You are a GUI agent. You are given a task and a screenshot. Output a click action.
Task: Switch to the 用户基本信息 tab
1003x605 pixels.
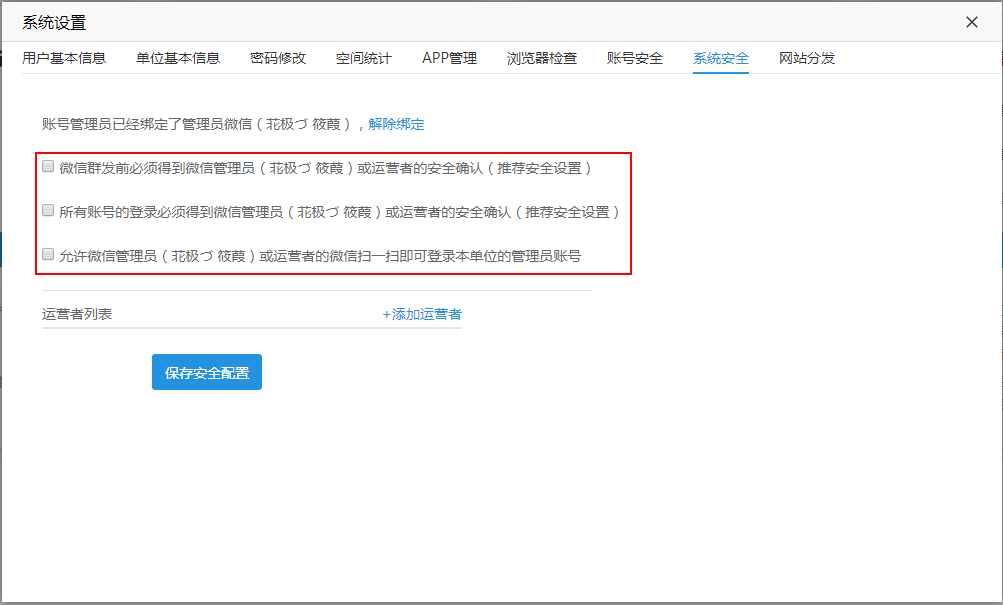pyautogui.click(x=64, y=58)
